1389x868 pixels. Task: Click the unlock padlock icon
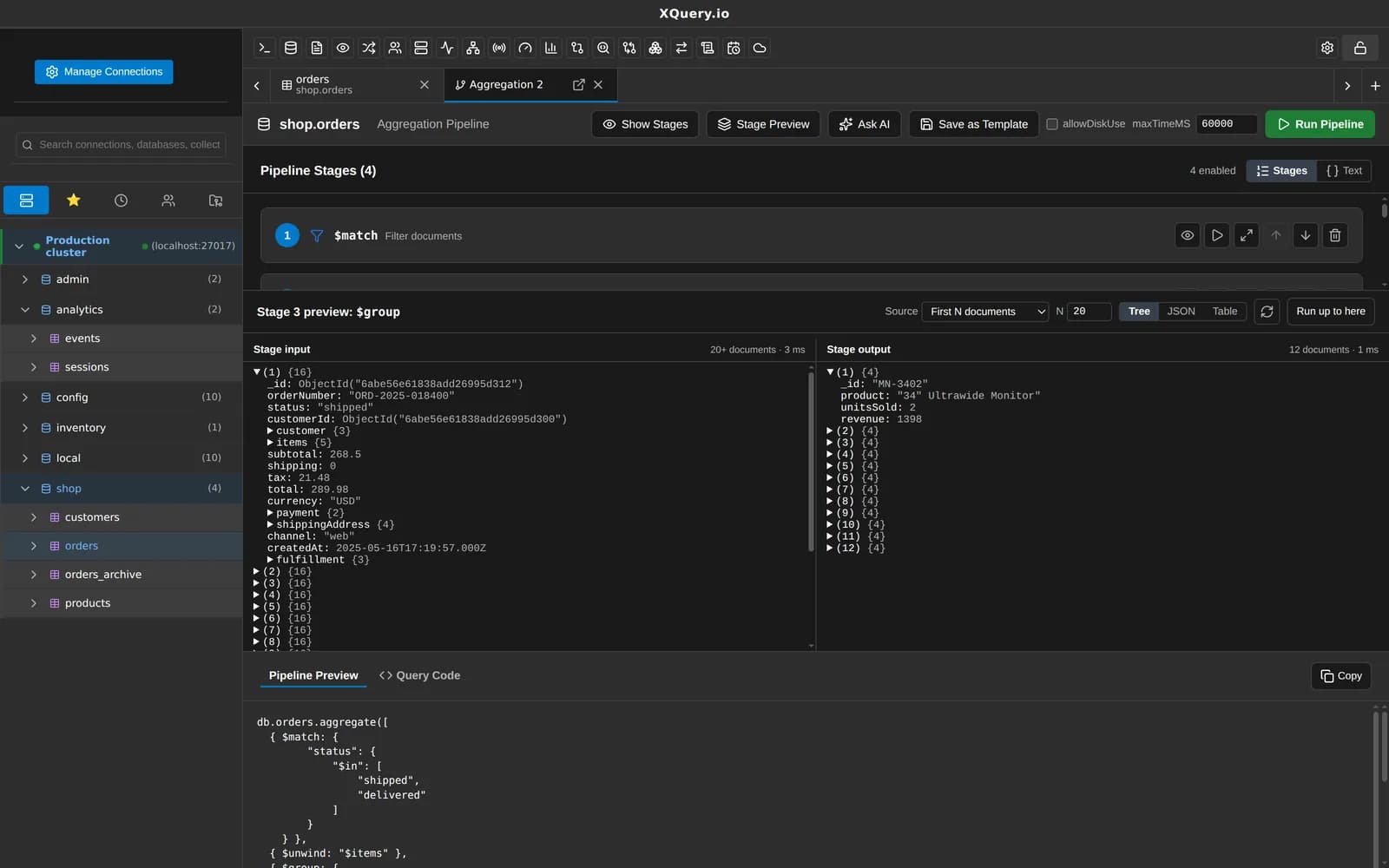coord(1360,48)
